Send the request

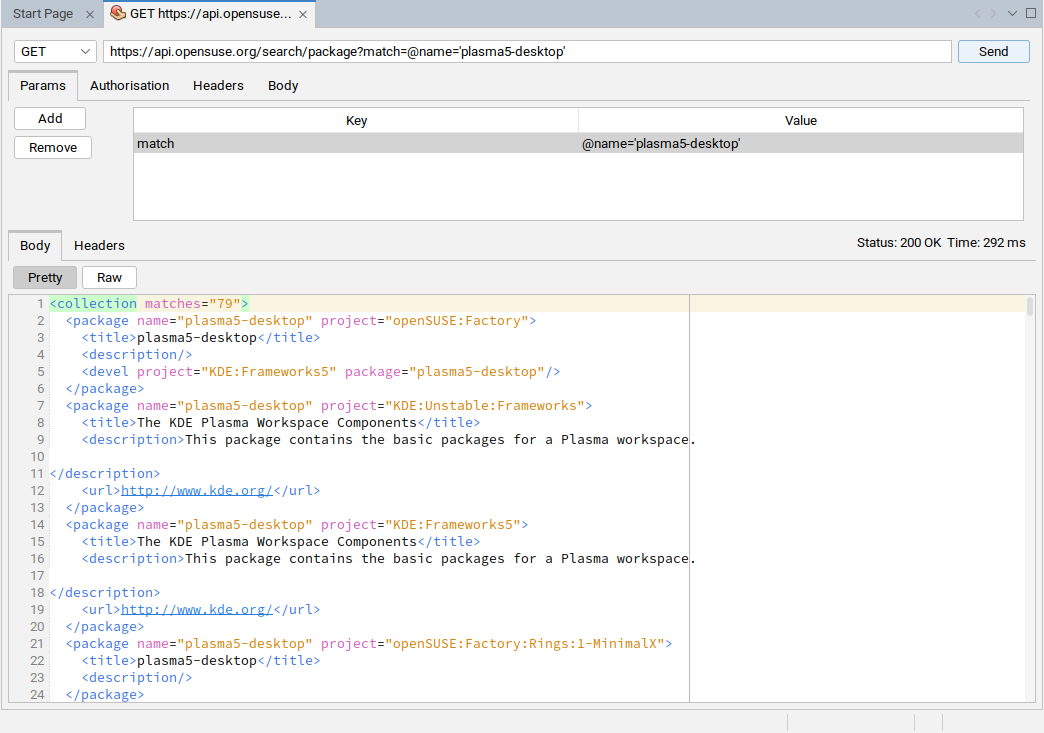tap(993, 51)
